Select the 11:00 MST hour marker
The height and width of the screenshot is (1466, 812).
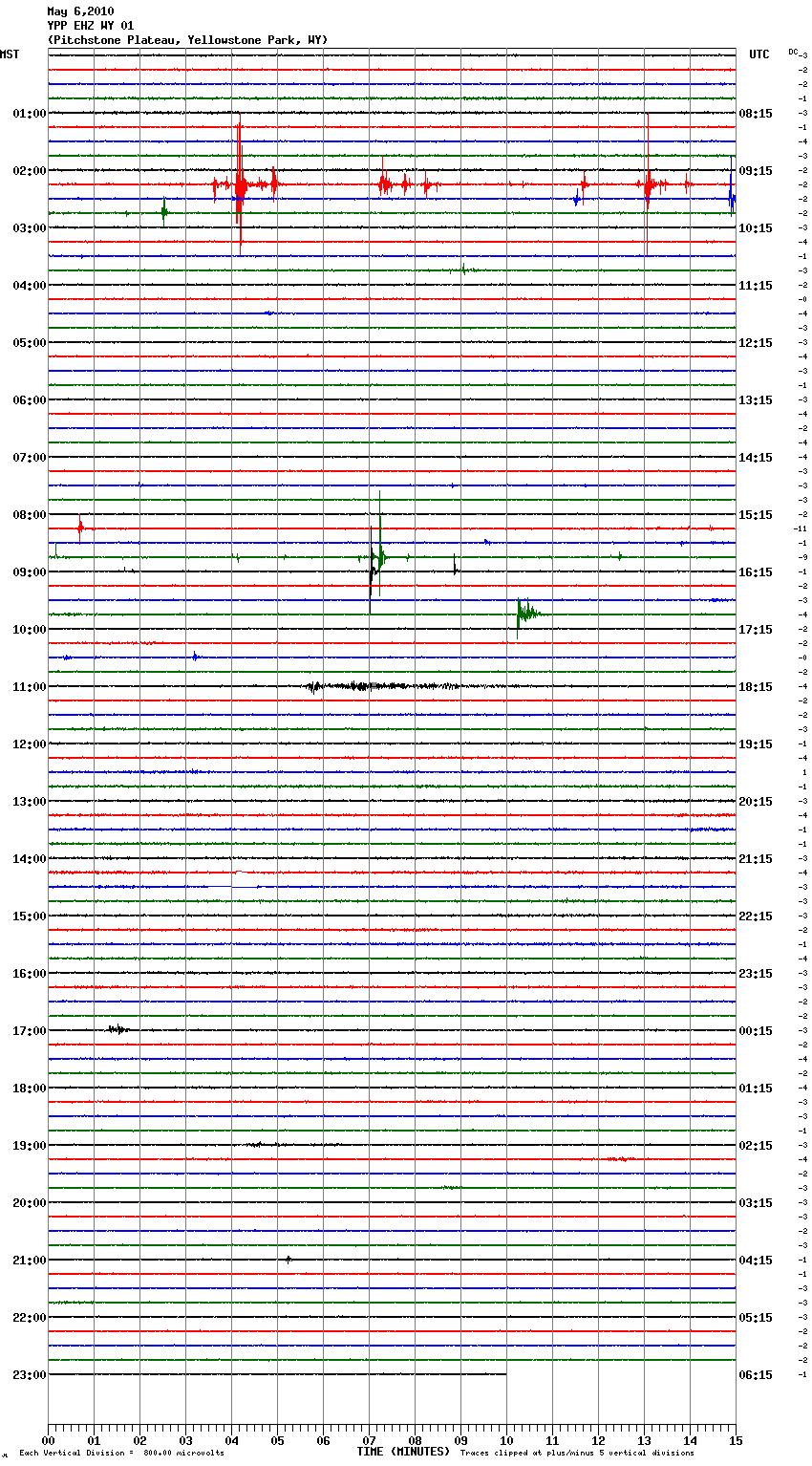pyautogui.click(x=29, y=687)
